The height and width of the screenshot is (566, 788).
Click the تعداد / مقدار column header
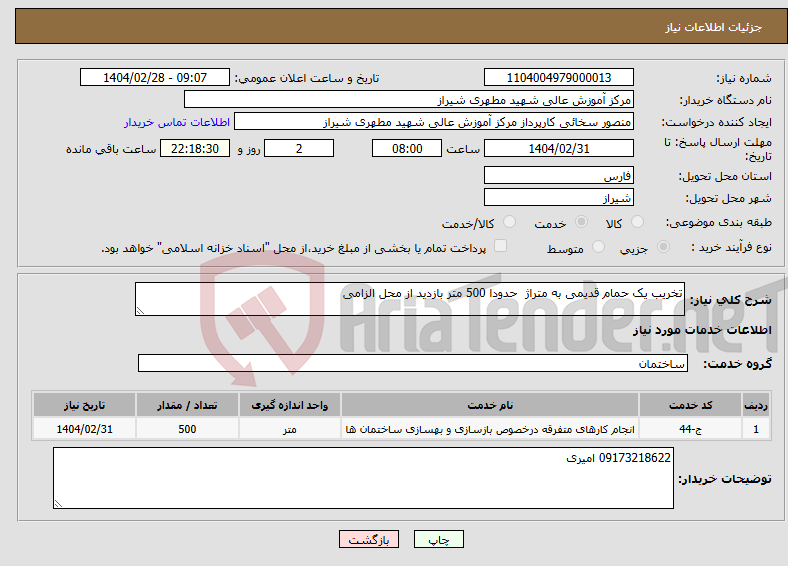click(x=187, y=405)
